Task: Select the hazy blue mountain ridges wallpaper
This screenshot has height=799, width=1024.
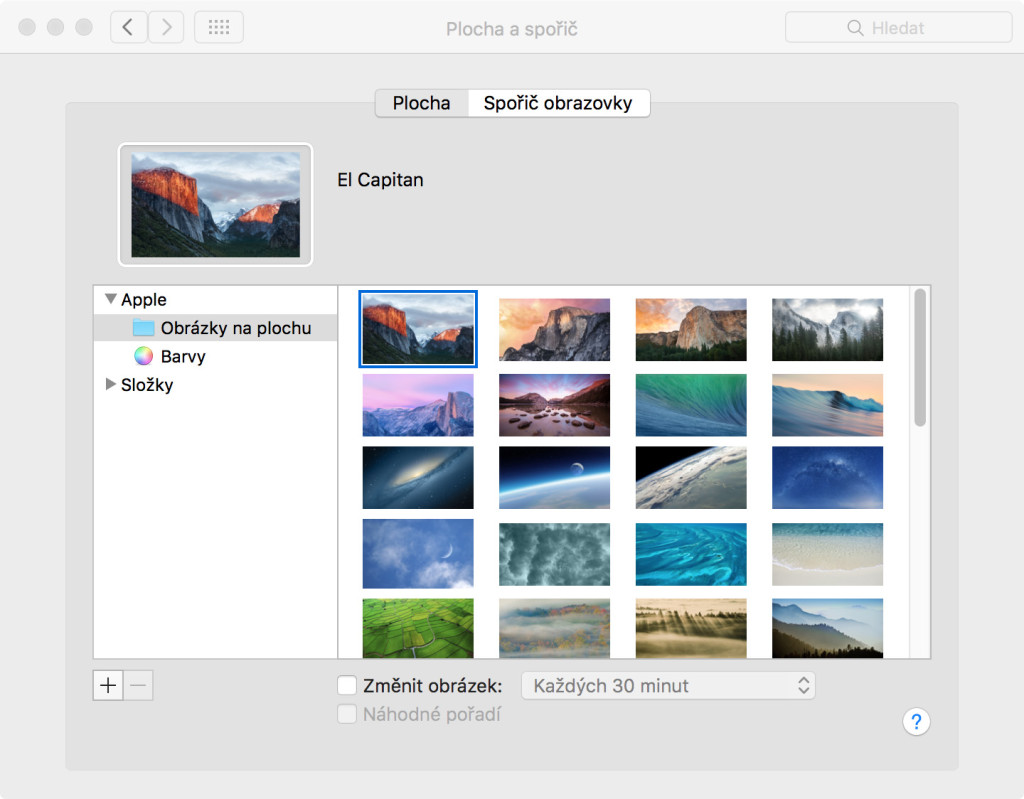Action: coord(827,628)
